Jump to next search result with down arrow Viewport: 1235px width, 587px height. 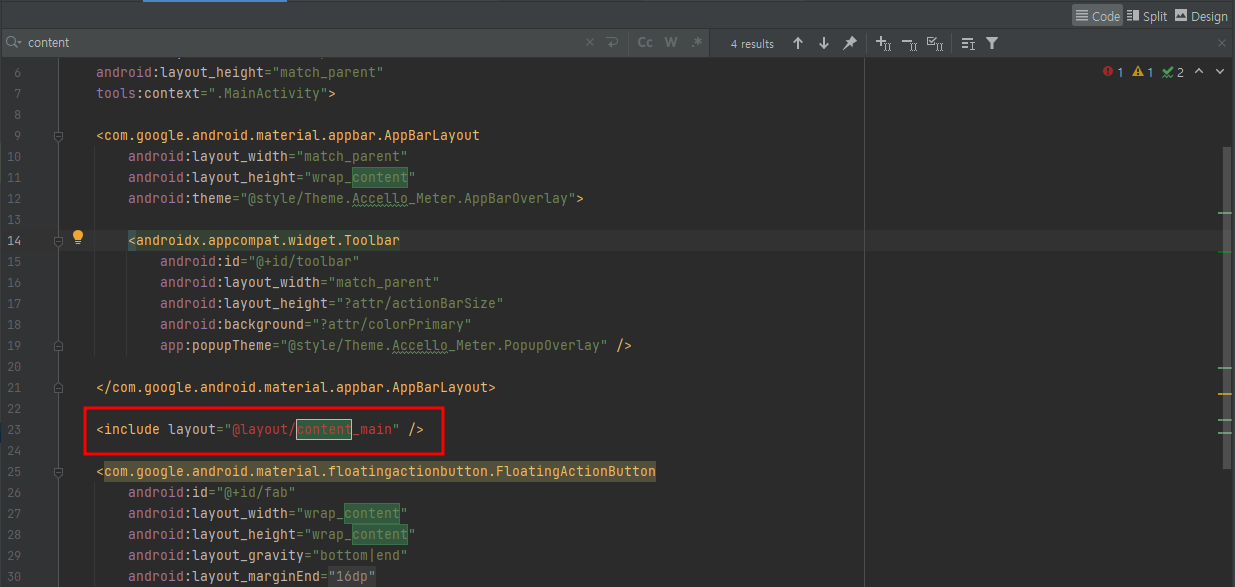[x=823, y=43]
